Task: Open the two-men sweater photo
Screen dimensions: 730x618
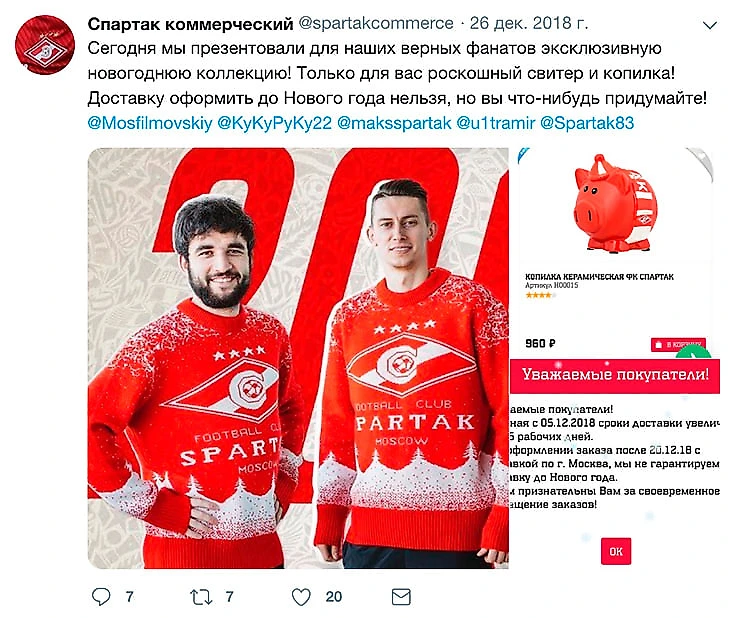Action: coord(298,358)
